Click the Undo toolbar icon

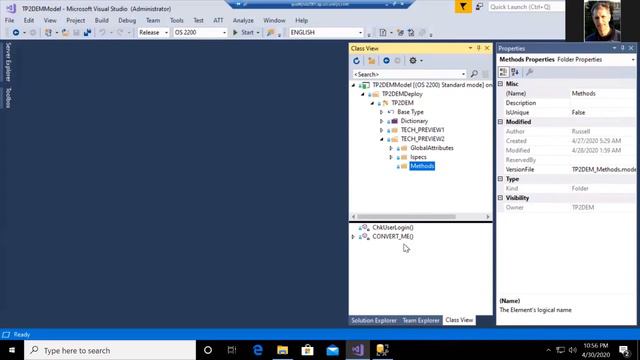[x=102, y=32]
